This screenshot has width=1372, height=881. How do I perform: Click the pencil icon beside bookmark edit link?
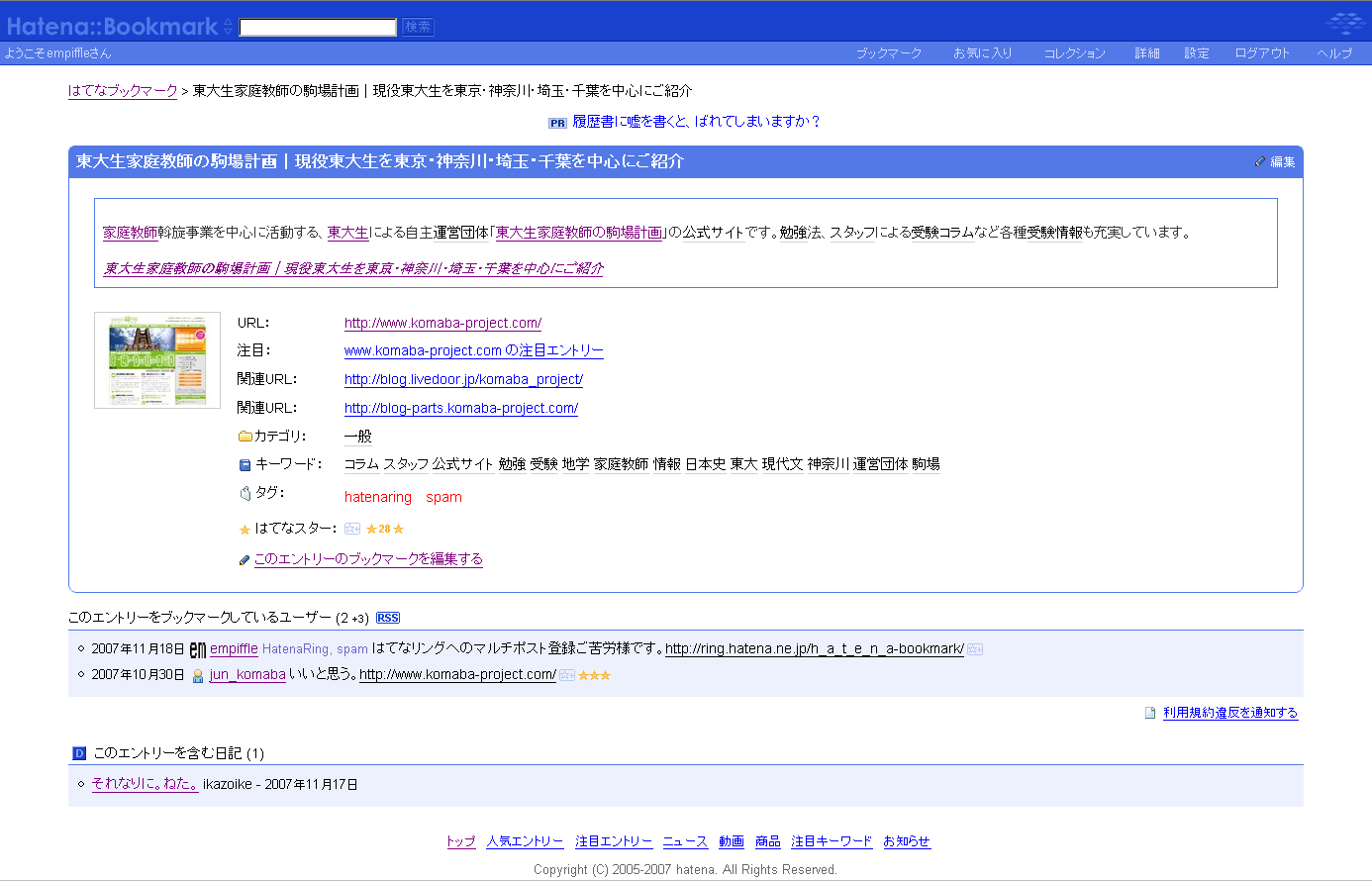click(245, 560)
